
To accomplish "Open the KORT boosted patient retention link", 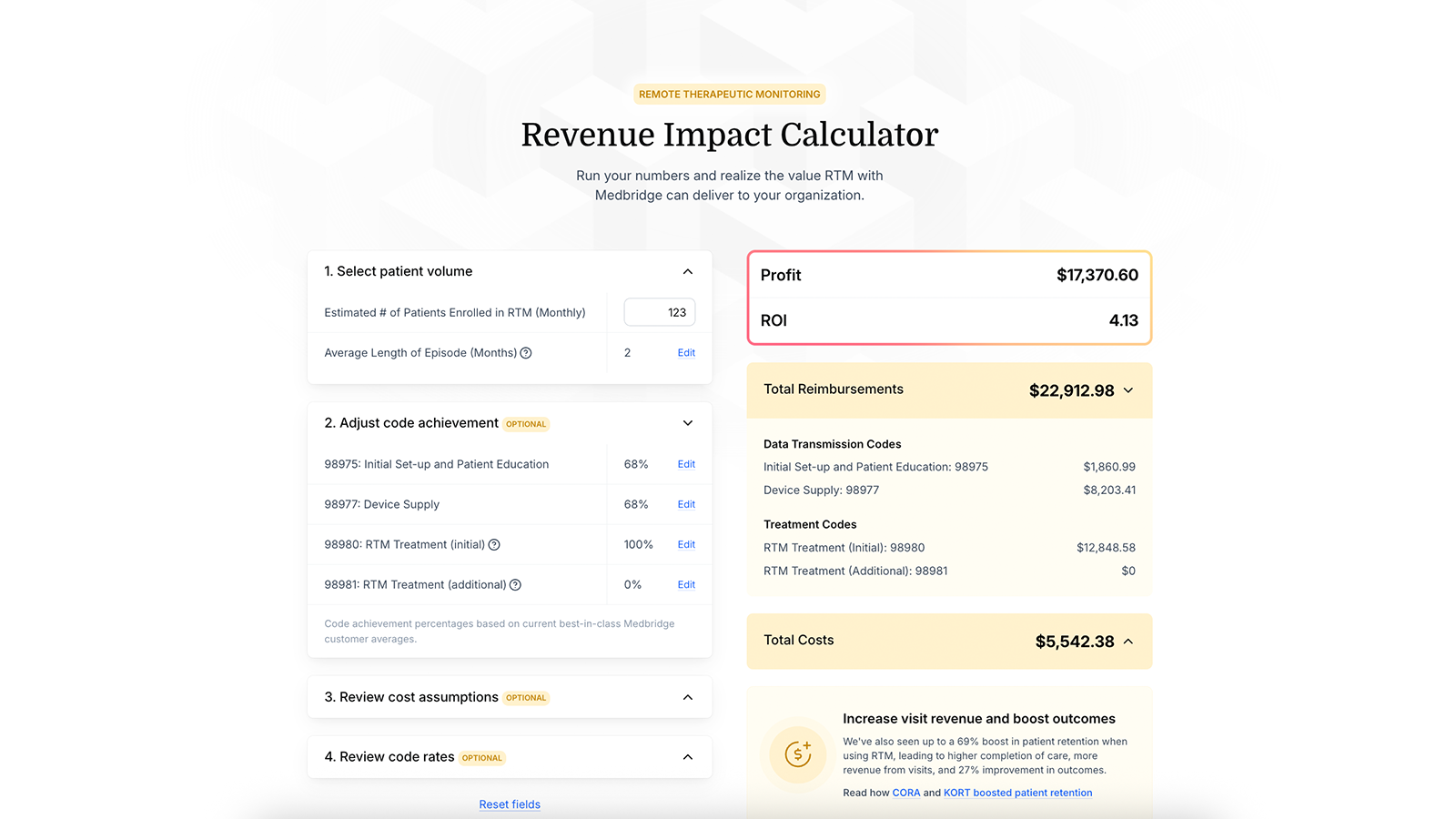I will [1017, 793].
